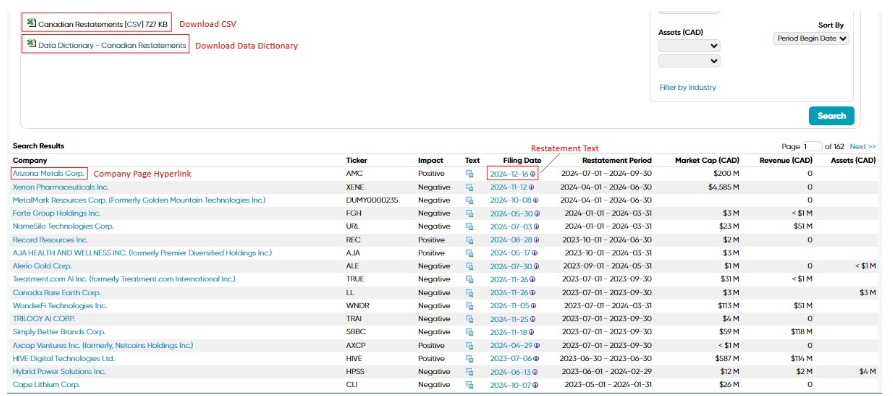Open Data Dictionary - Canadian Restatements link

click(x=112, y=45)
